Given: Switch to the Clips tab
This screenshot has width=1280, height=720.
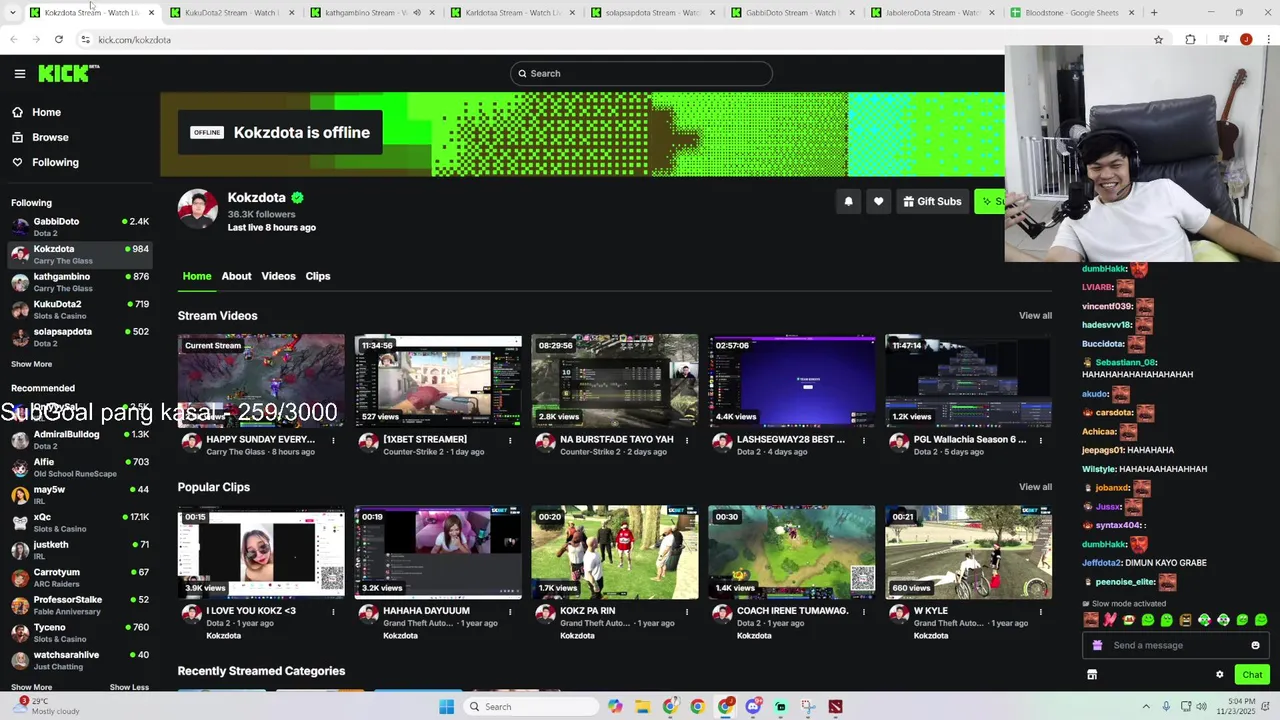Looking at the screenshot, I should click(318, 276).
